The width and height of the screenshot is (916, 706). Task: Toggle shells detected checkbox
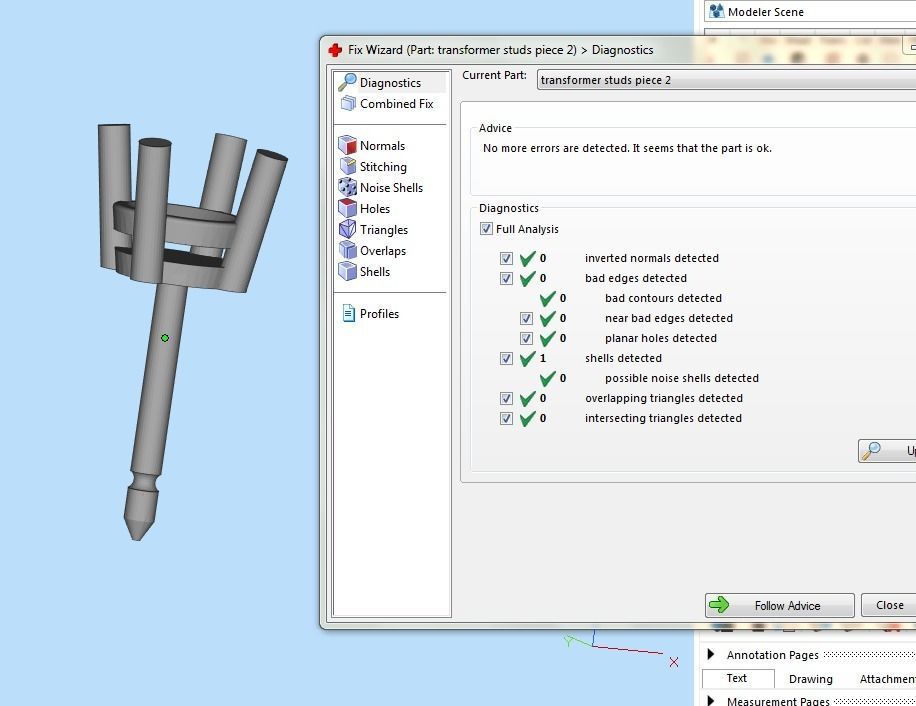pyautogui.click(x=506, y=359)
